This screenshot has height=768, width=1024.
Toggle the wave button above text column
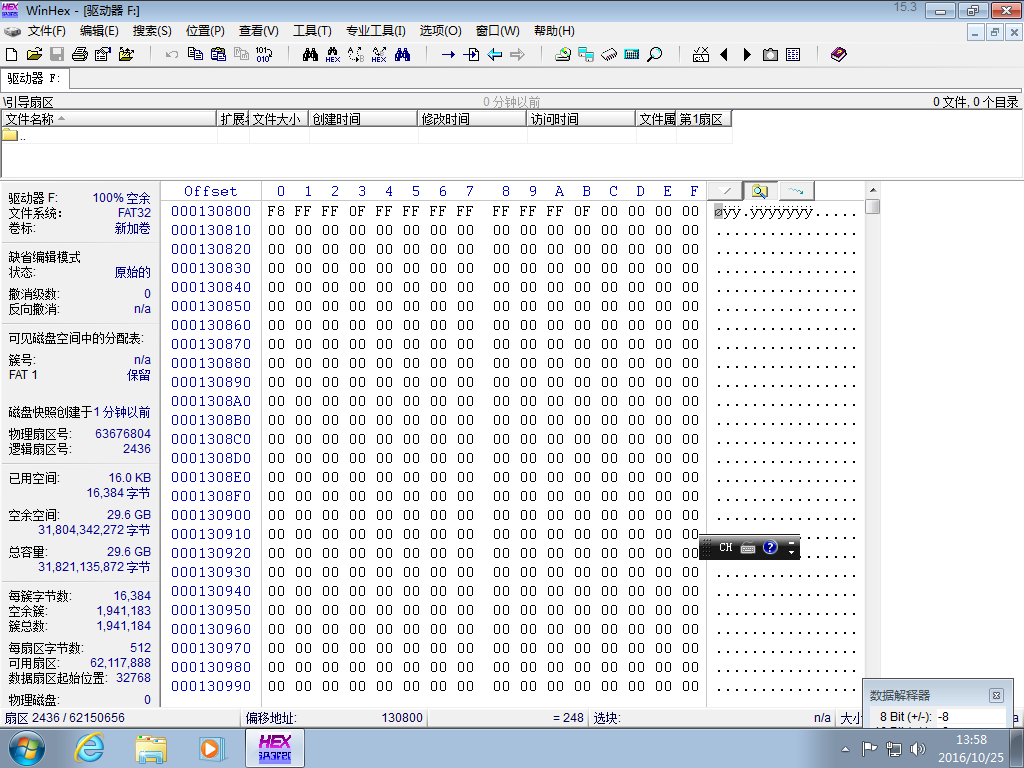point(796,191)
